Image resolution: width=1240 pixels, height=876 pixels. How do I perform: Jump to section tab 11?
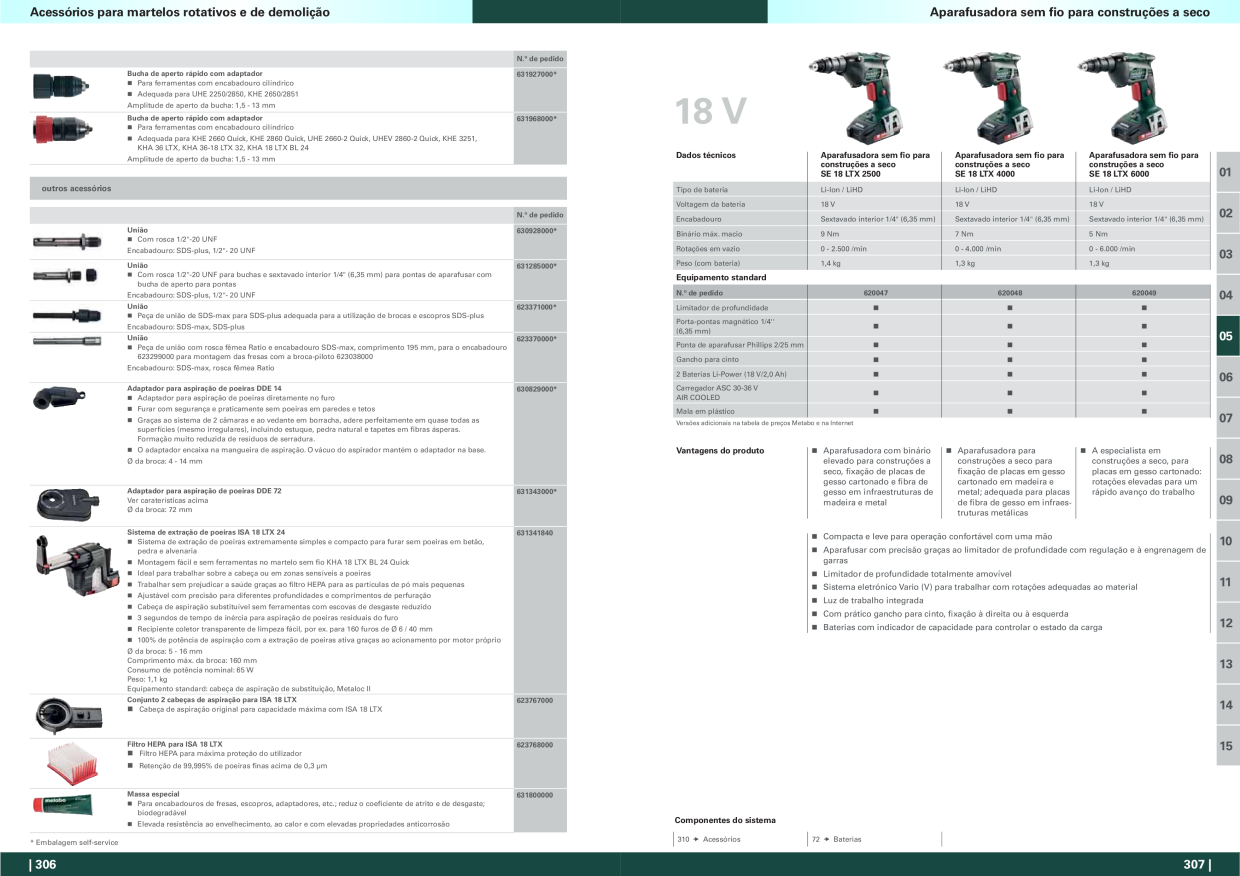coord(1227,583)
